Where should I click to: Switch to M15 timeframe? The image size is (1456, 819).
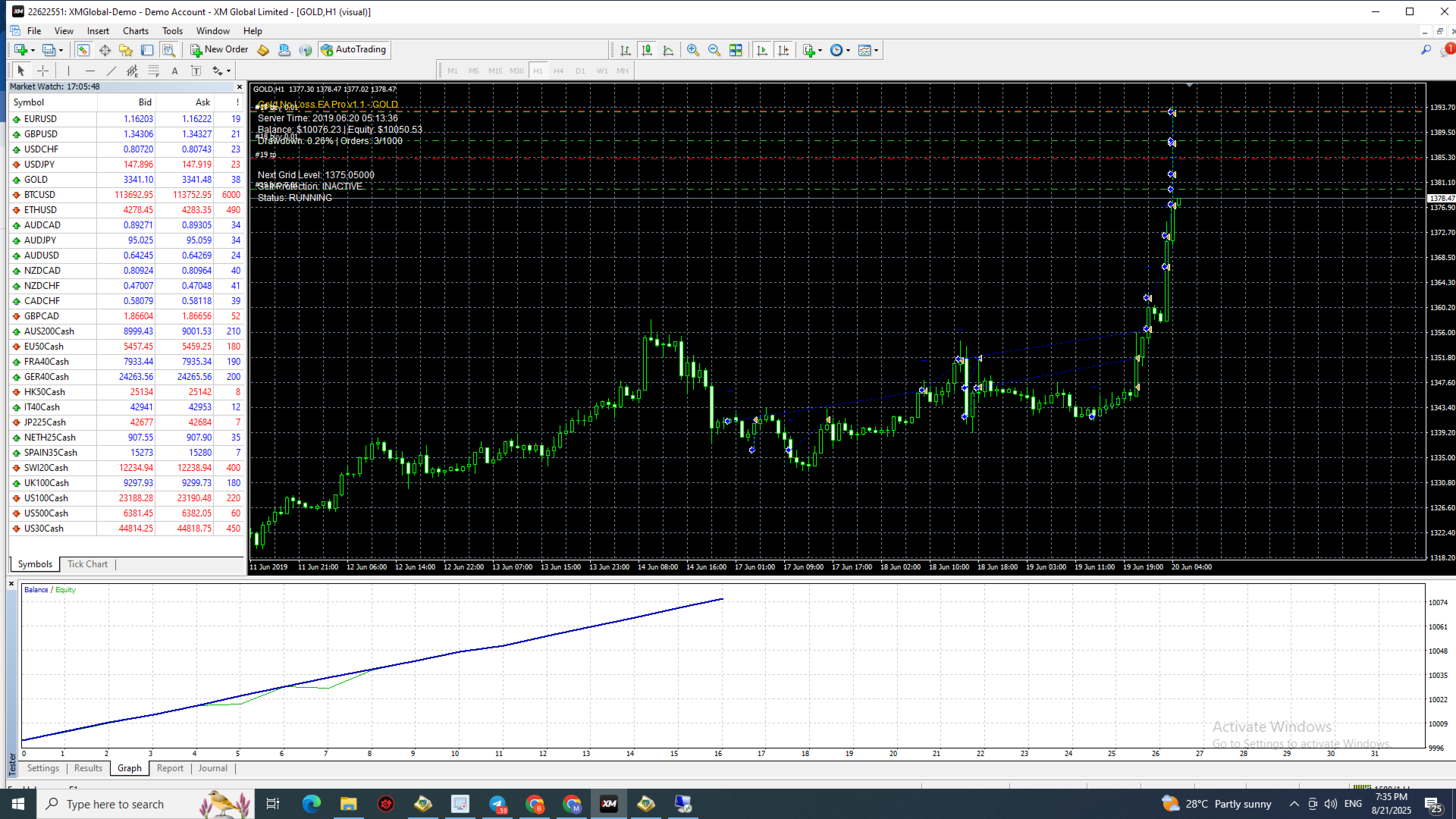[x=495, y=71]
